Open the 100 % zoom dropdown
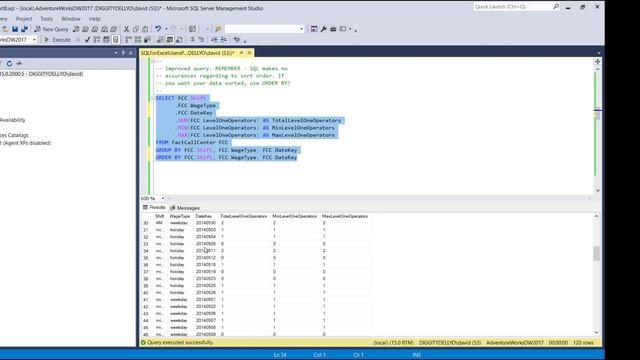 point(163,198)
